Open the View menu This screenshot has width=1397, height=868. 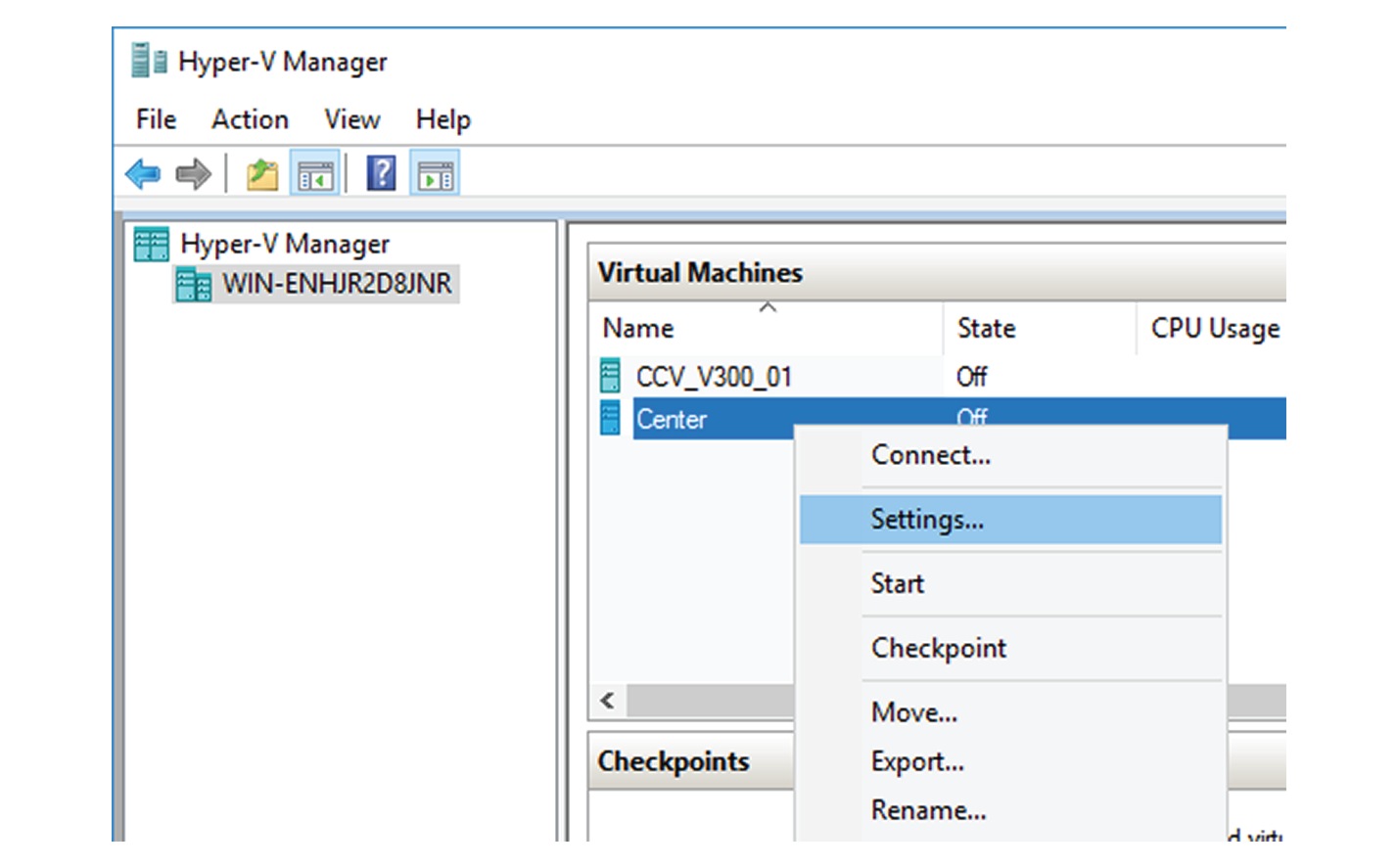coord(350,118)
